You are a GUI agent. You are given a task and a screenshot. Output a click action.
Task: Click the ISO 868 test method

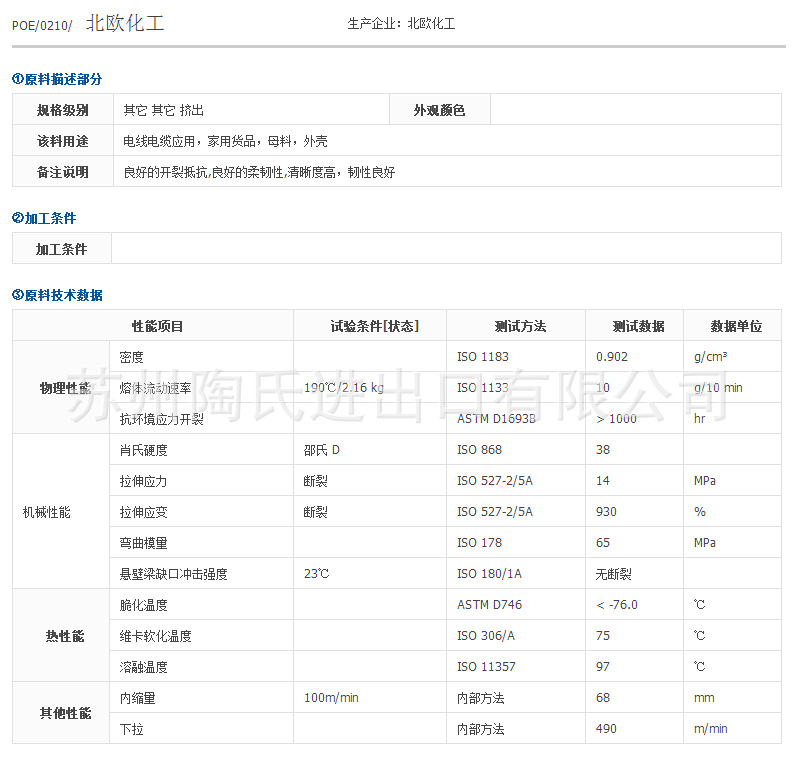(480, 450)
